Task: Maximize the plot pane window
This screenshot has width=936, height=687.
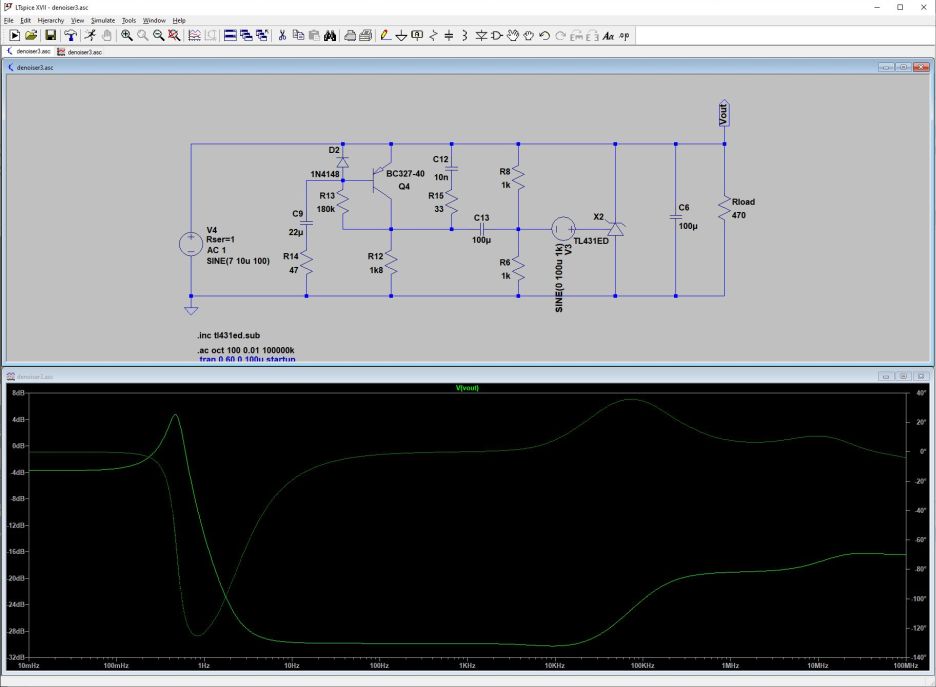Action: coord(903,376)
